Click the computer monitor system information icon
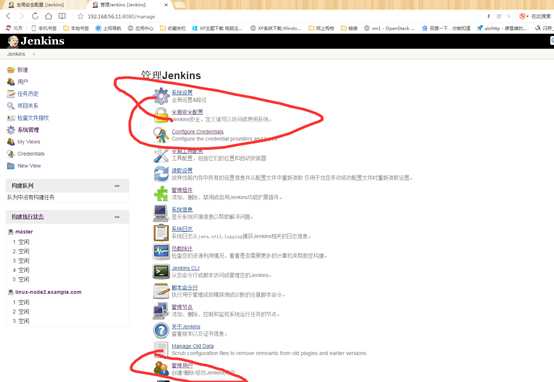Viewport: 554px width, 382px height. (161, 213)
